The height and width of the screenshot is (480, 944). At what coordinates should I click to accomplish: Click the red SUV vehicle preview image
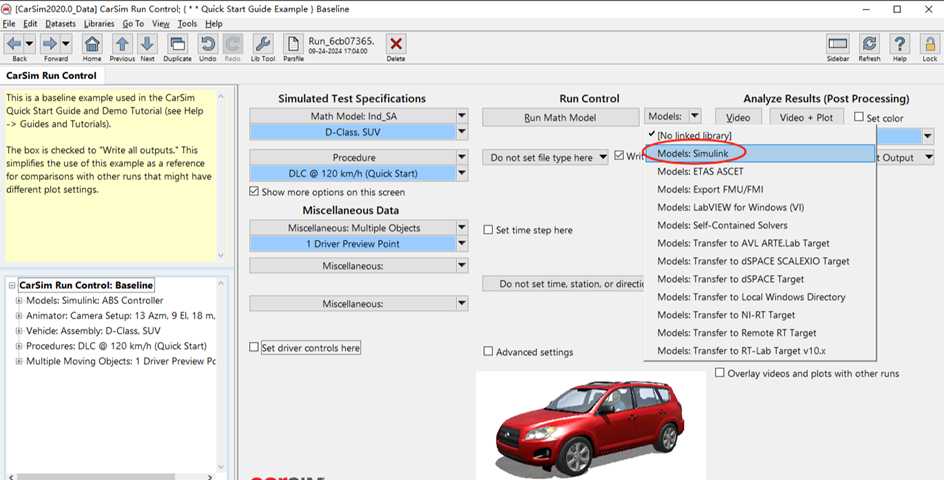click(590, 425)
